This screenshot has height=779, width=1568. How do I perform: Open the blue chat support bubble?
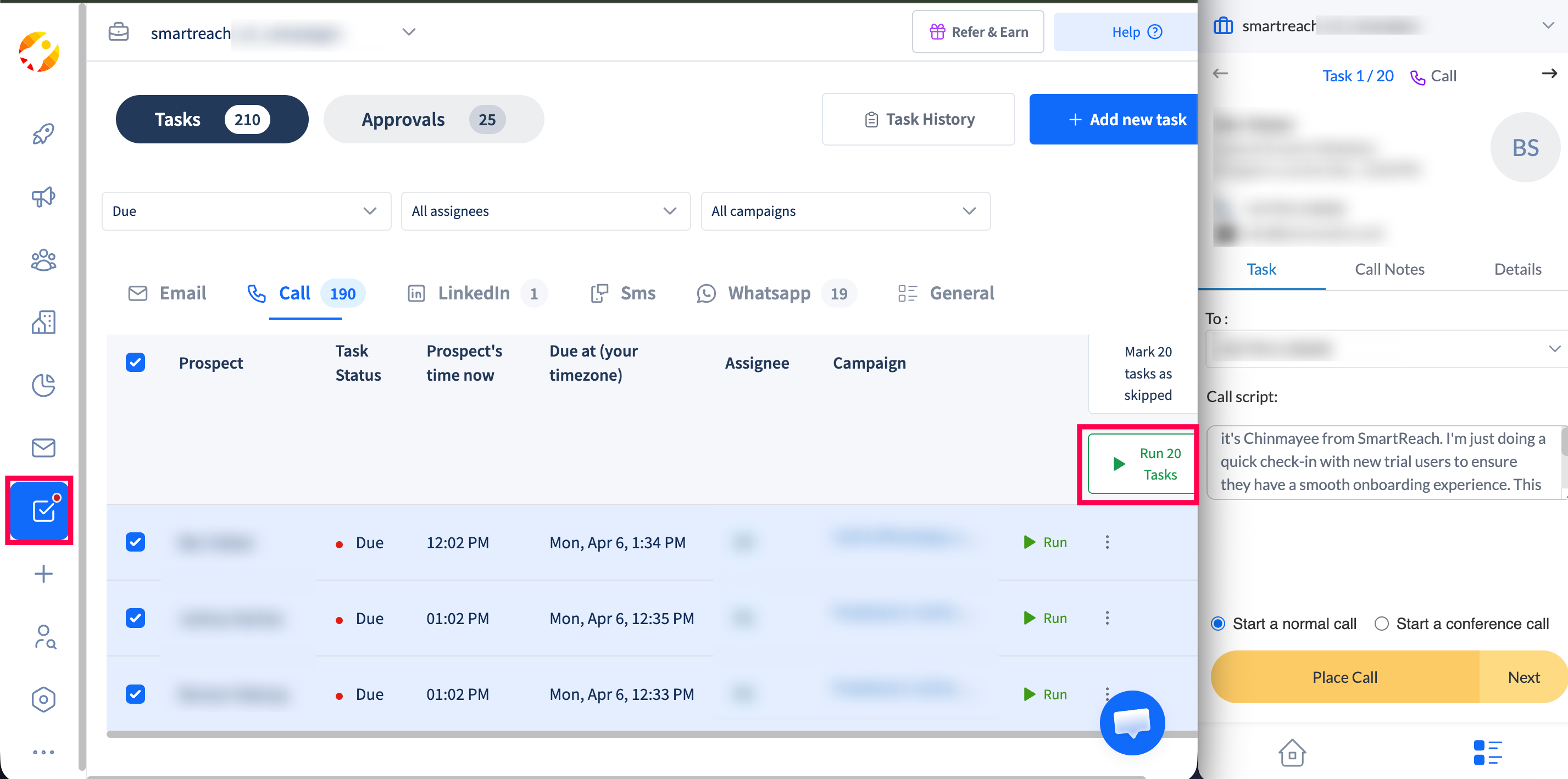click(1132, 722)
